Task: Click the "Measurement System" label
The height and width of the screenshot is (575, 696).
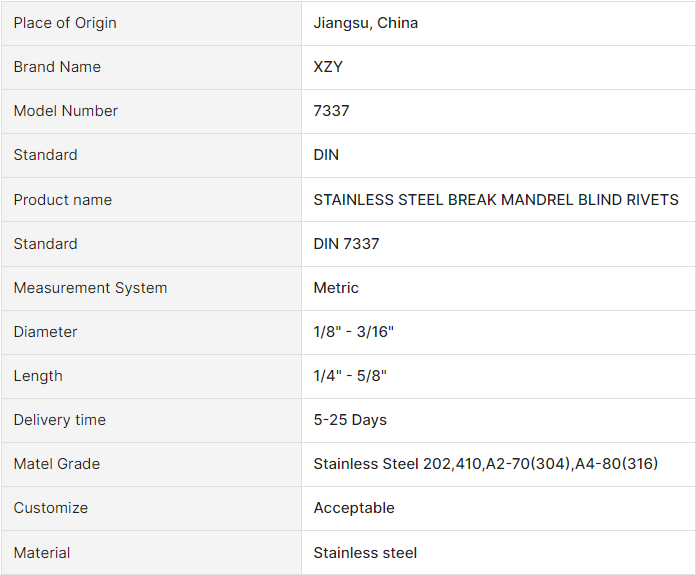Action: [x=90, y=288]
